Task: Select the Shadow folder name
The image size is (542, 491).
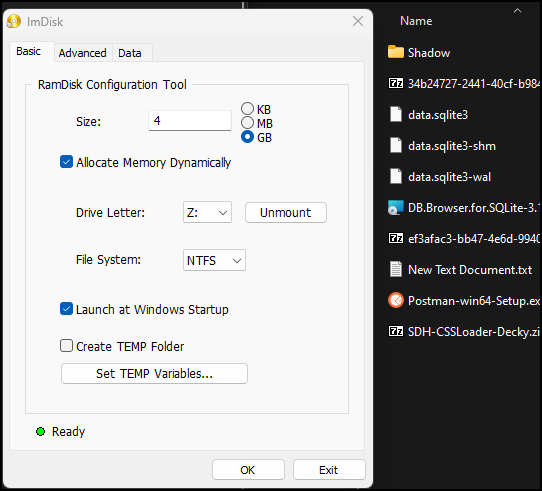Action: click(429, 53)
